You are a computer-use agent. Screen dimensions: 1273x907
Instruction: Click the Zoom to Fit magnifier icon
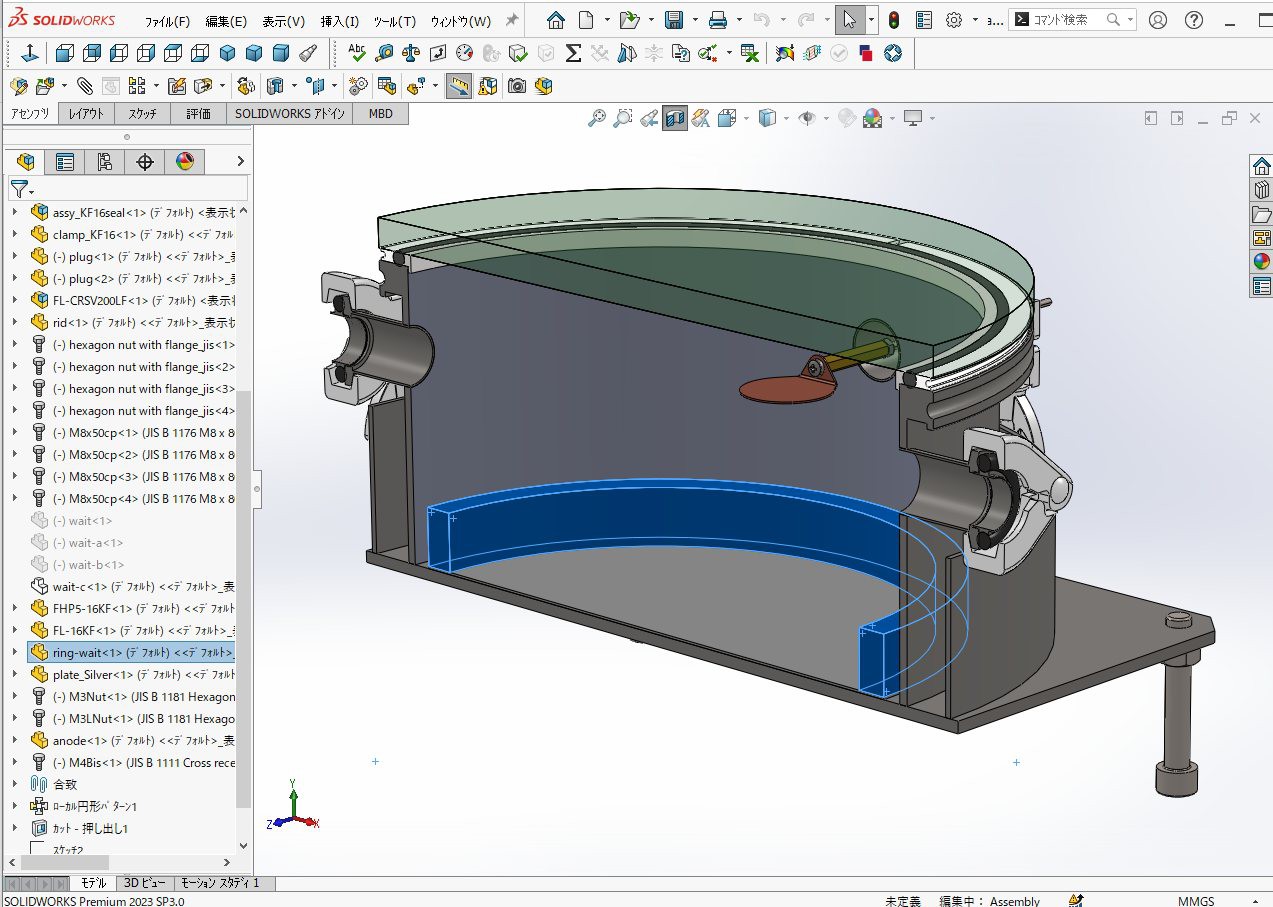[x=596, y=118]
